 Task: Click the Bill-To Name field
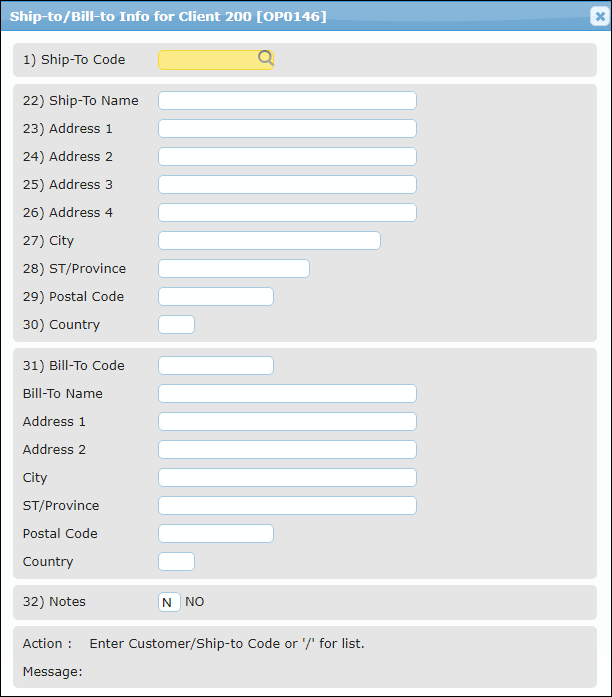287,393
